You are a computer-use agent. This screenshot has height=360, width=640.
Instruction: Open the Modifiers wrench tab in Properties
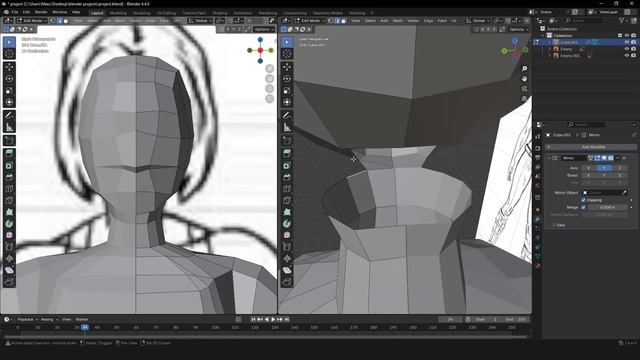tap(538, 219)
